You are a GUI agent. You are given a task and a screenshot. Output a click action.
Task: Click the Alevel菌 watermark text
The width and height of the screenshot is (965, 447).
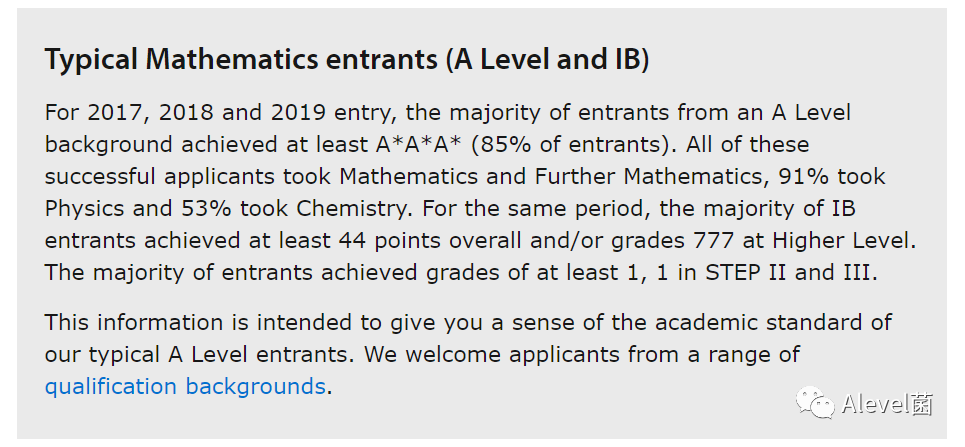click(887, 404)
